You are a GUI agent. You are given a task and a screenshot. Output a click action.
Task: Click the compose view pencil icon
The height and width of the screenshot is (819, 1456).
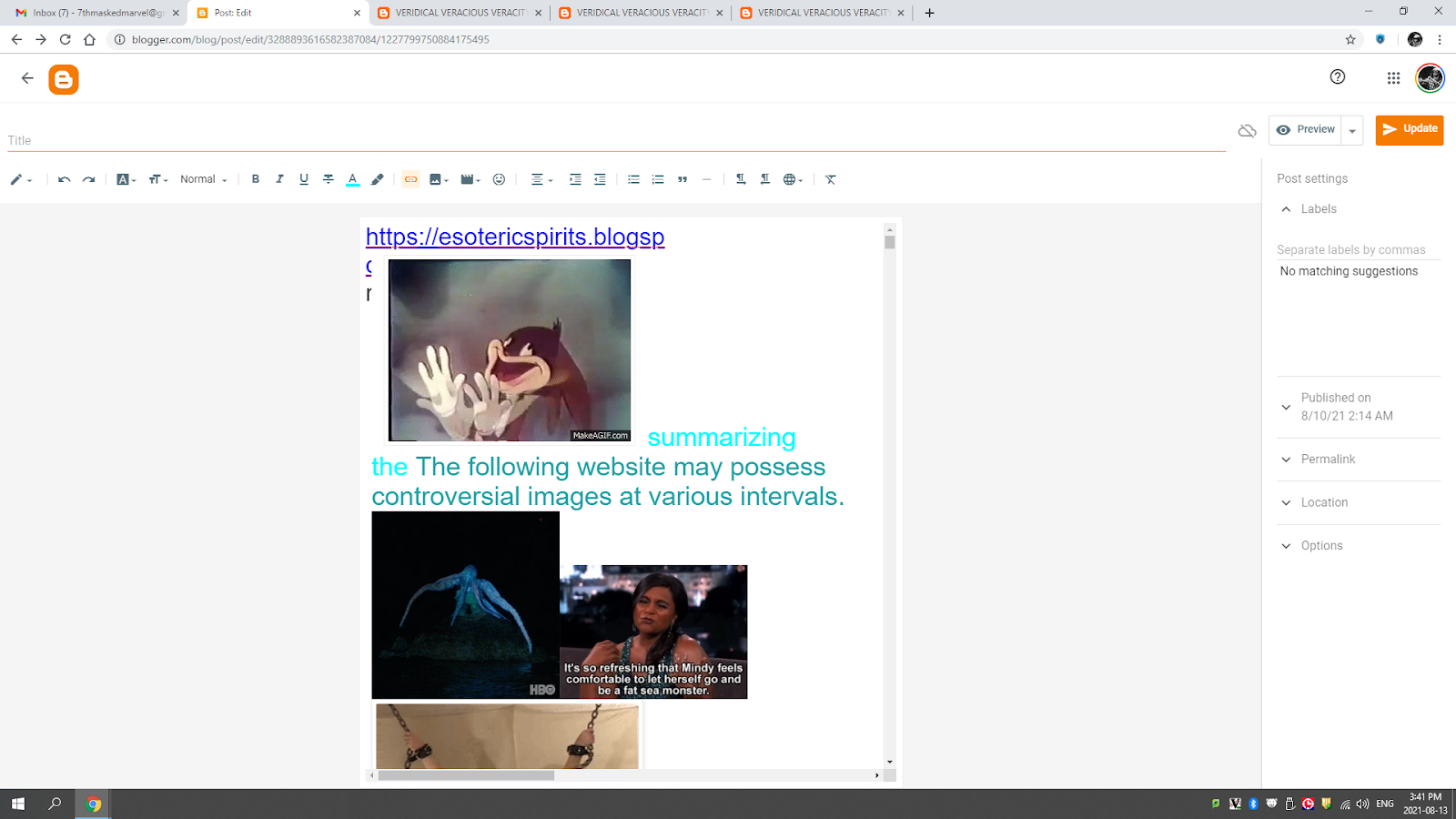[x=20, y=179]
